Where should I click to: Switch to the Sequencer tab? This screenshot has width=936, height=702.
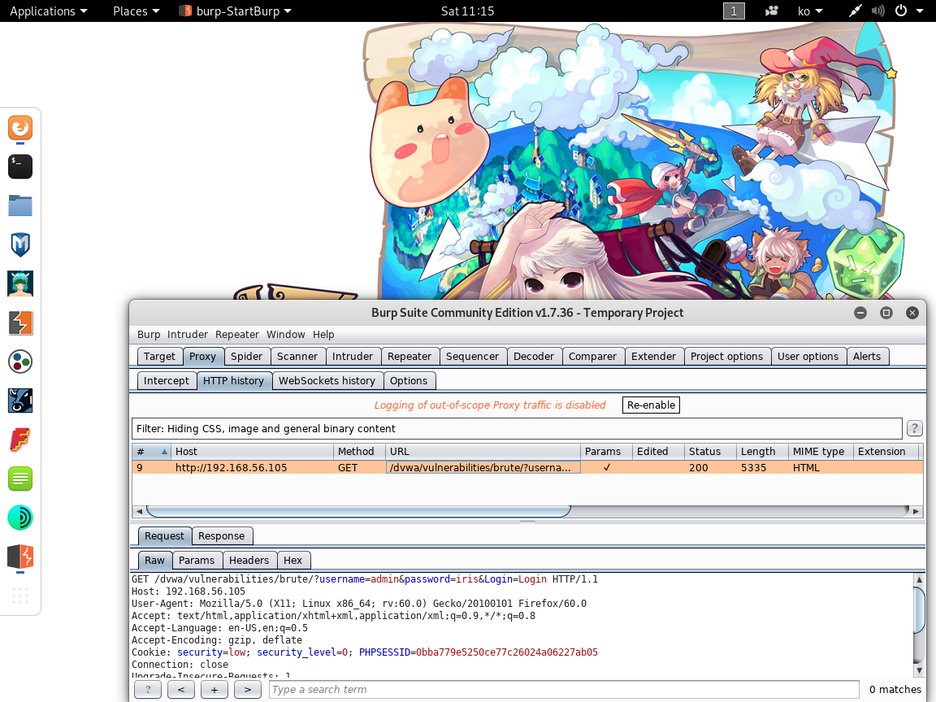472,356
